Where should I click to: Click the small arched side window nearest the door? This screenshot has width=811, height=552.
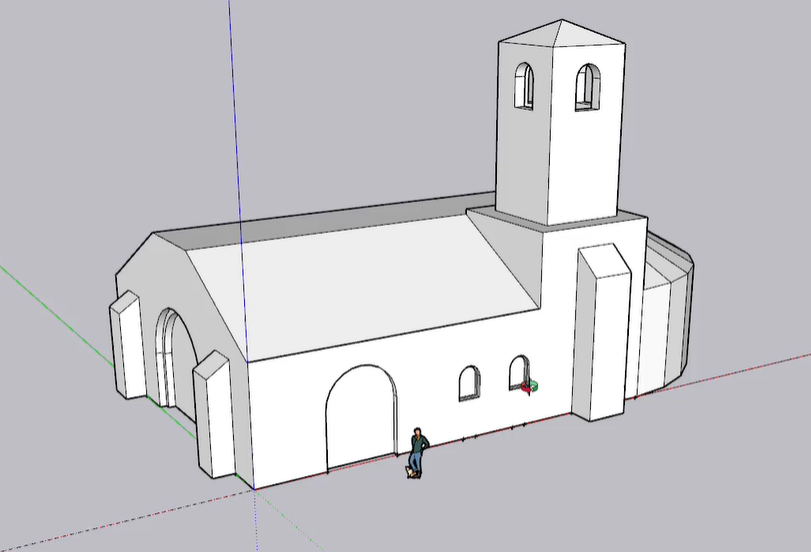tap(470, 383)
